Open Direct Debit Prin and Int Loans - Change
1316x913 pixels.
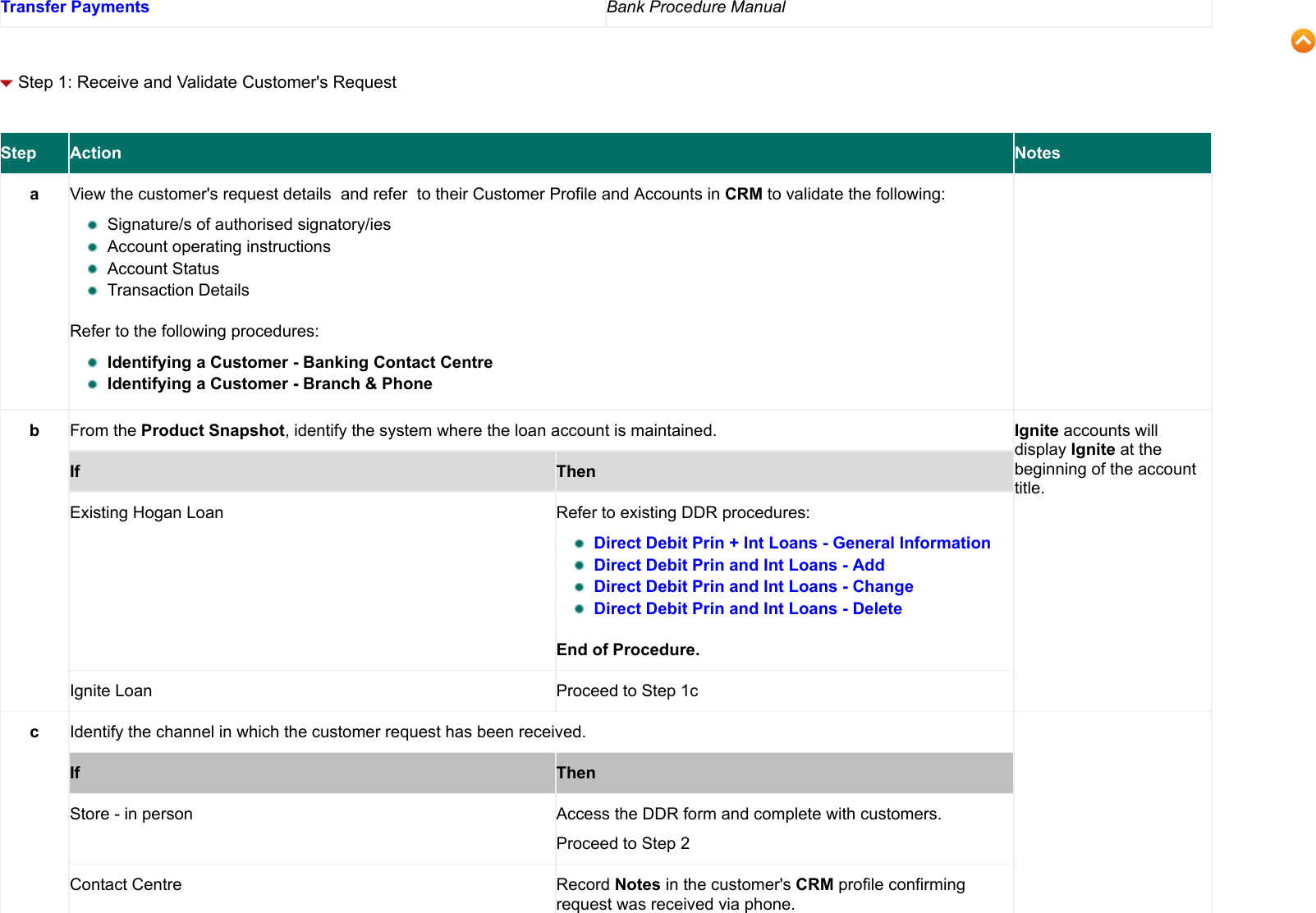tap(753, 586)
